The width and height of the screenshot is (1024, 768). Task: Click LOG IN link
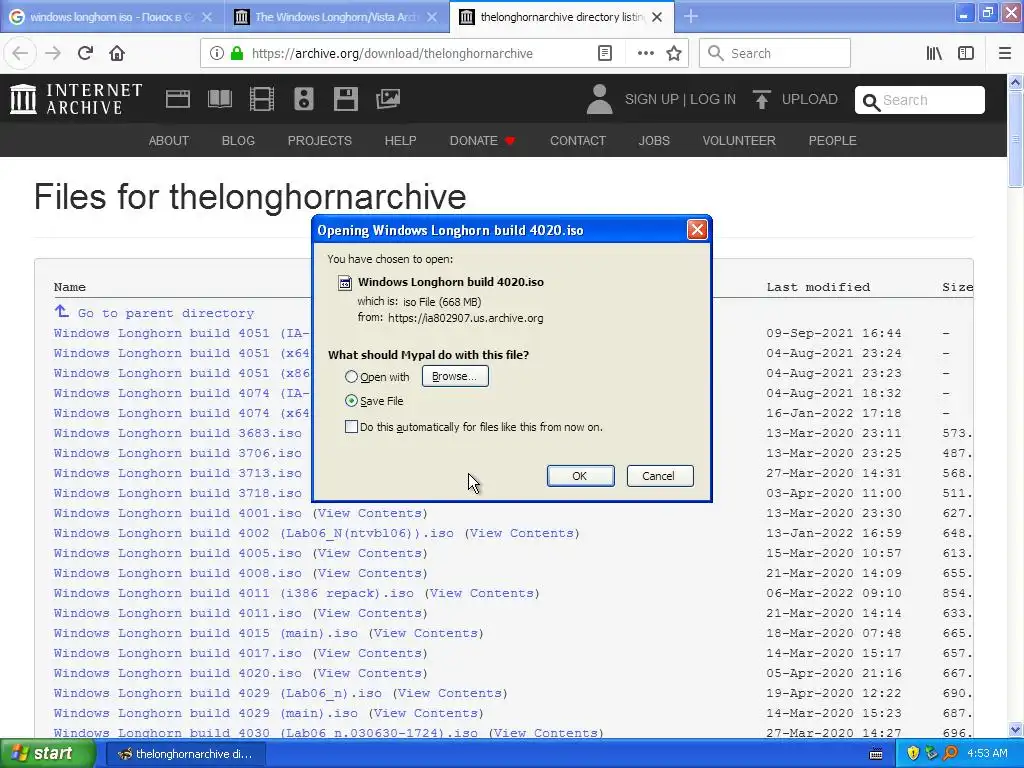click(x=712, y=99)
